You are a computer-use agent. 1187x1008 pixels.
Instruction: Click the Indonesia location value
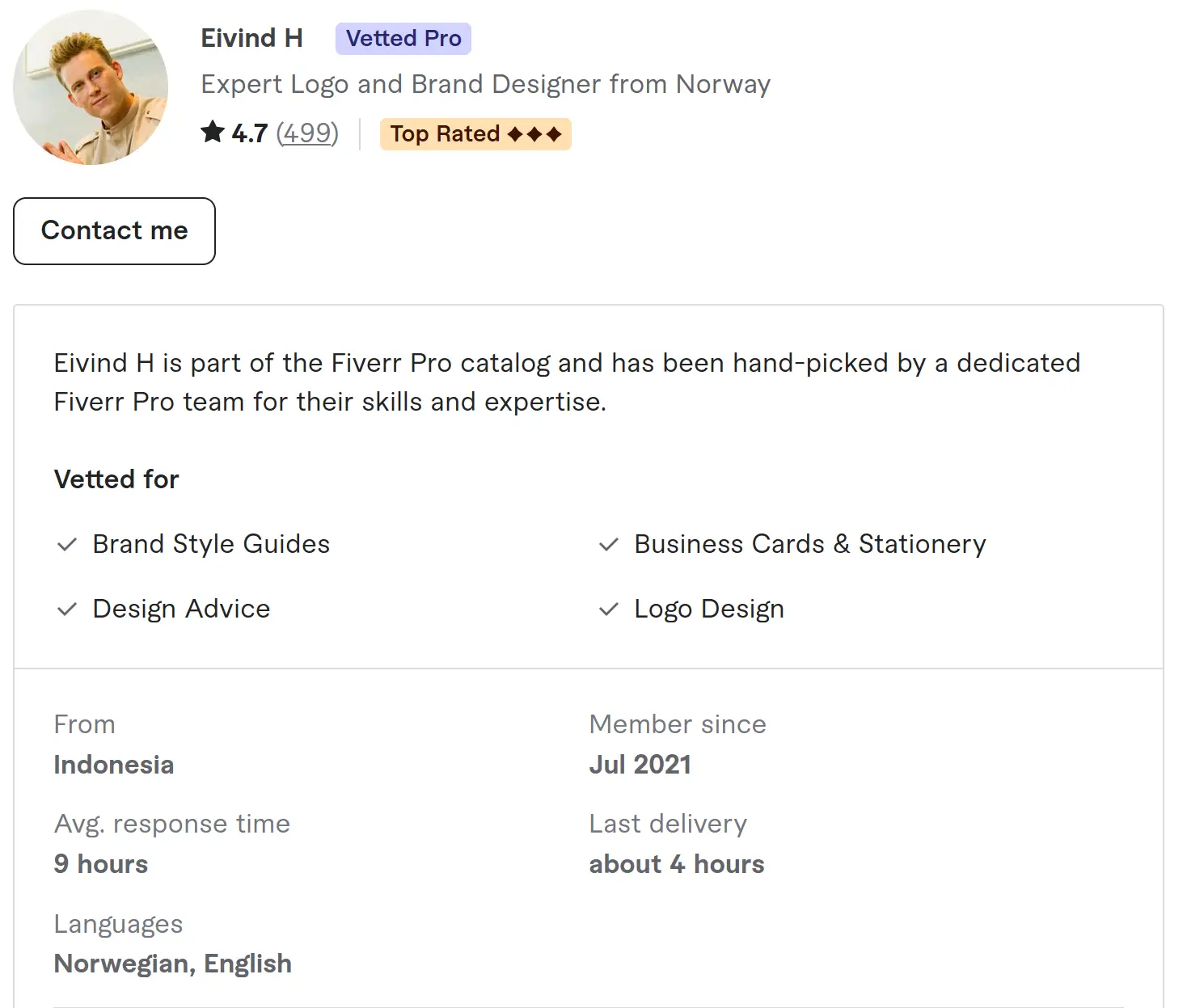click(x=114, y=765)
